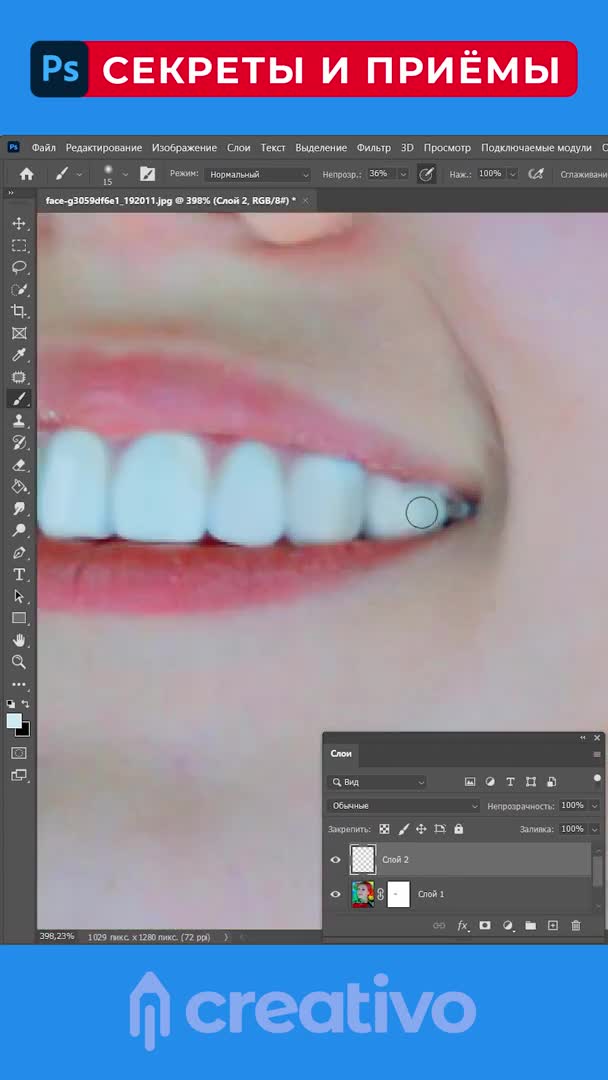
Task: Switch to the Horizontal Type tool
Action: click(x=19, y=574)
